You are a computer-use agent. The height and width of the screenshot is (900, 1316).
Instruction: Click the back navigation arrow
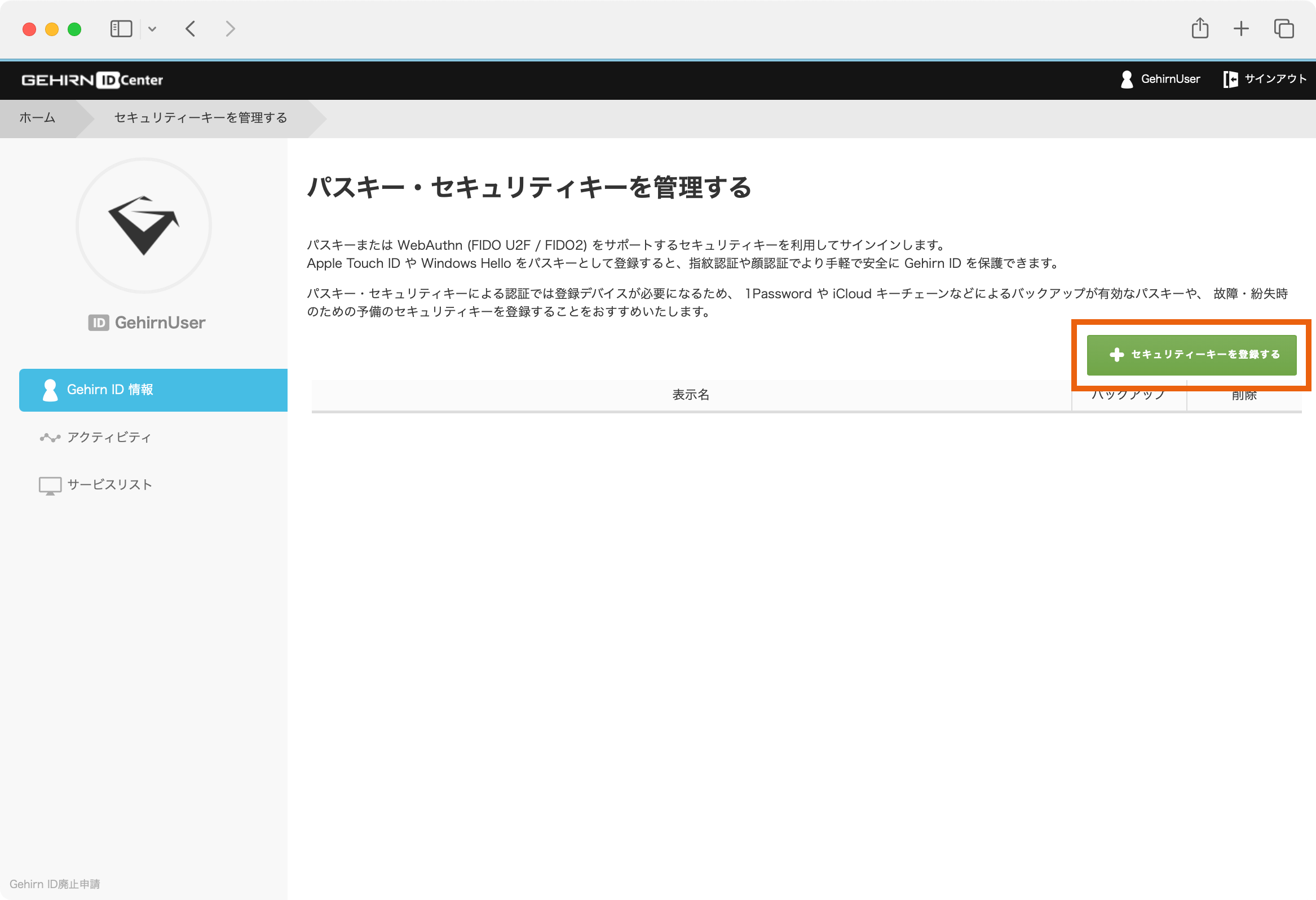pyautogui.click(x=191, y=28)
